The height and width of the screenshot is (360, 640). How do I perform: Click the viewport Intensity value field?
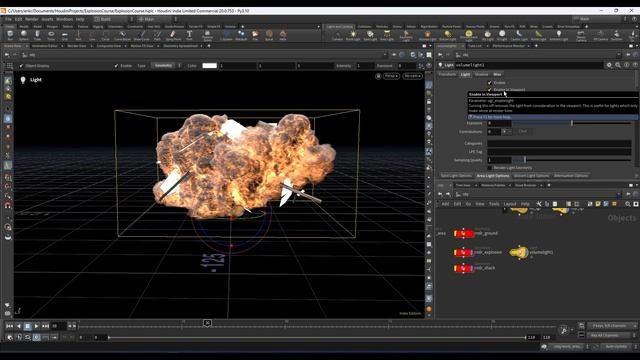[365, 66]
